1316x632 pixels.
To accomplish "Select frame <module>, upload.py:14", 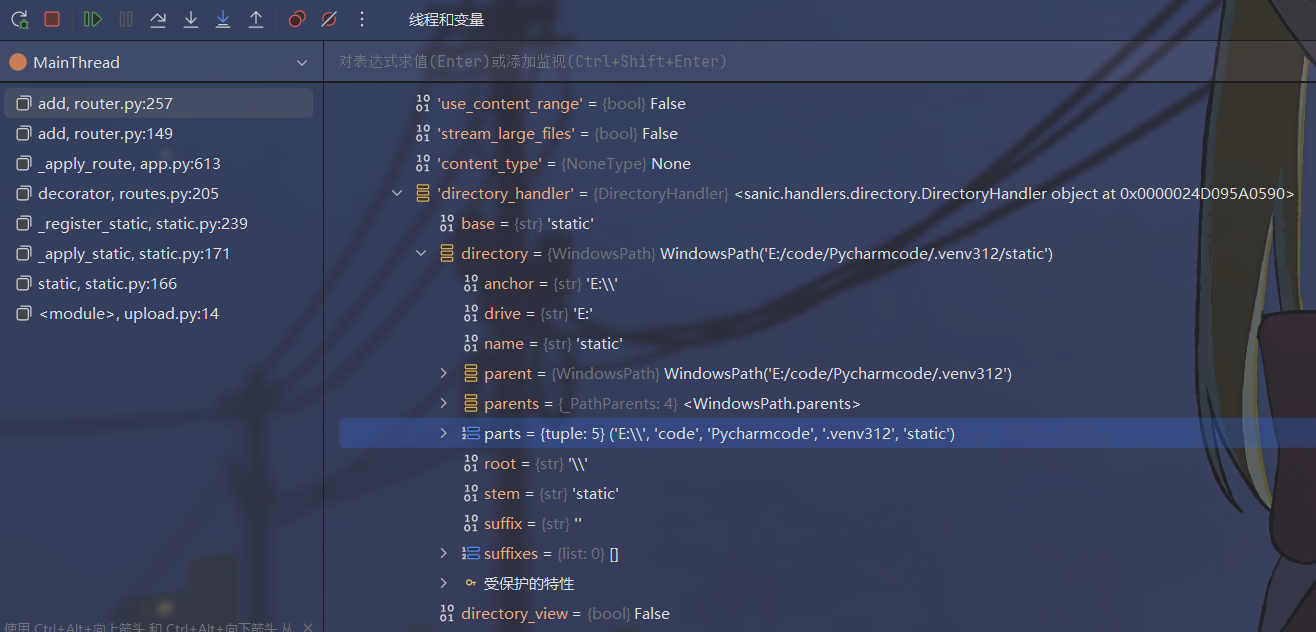I will click(128, 314).
